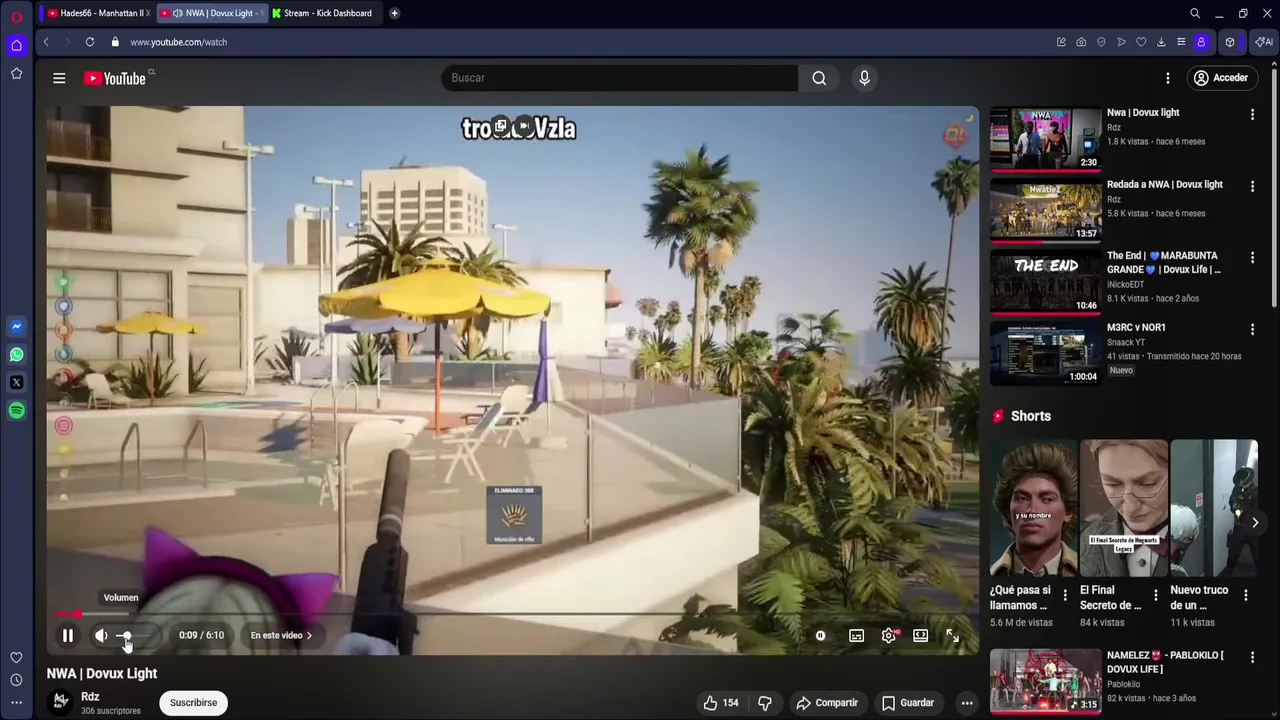Mute the video using speaker icon
This screenshot has width=1280, height=720.
coord(101,635)
